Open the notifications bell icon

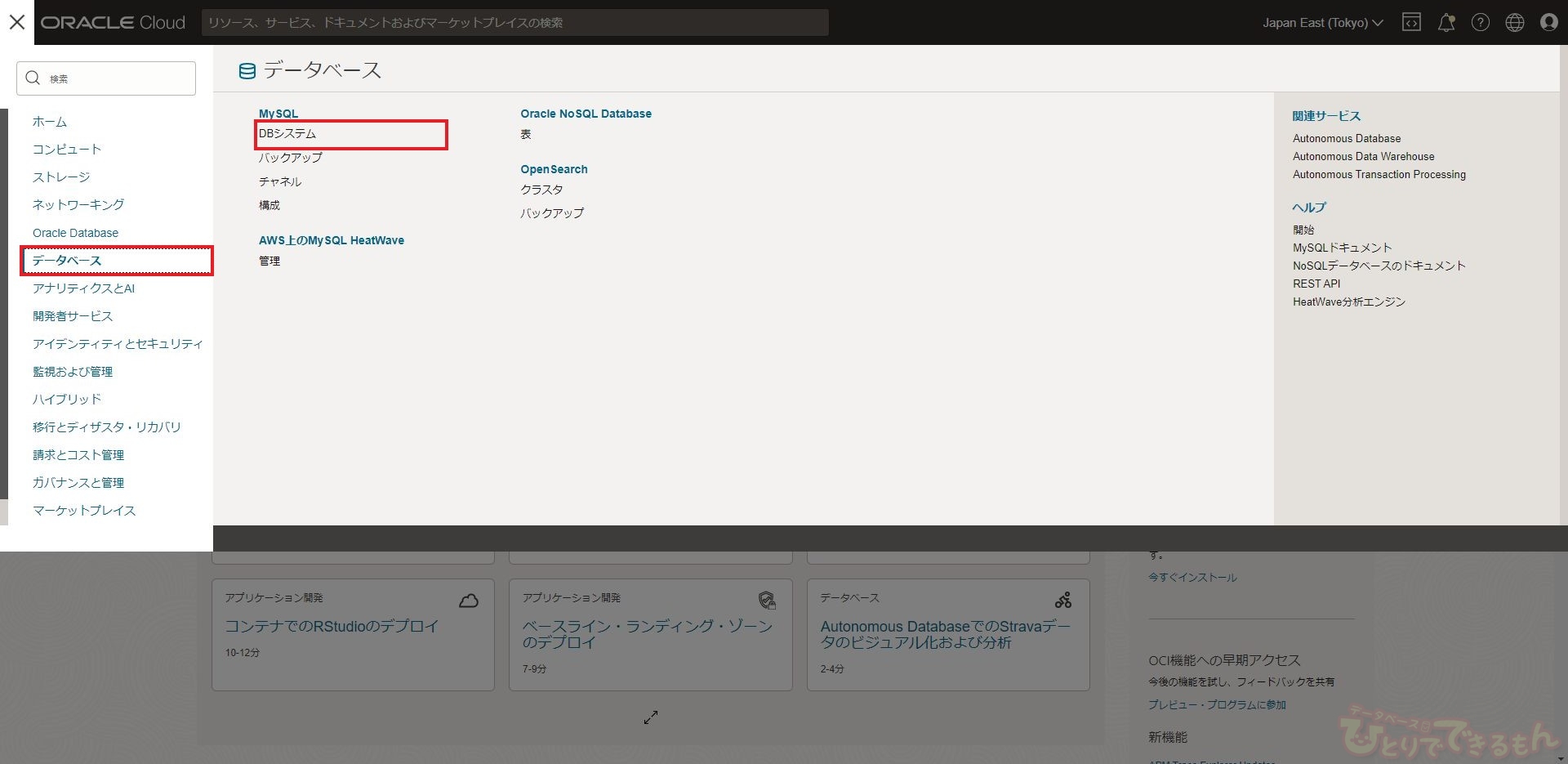1445,23
